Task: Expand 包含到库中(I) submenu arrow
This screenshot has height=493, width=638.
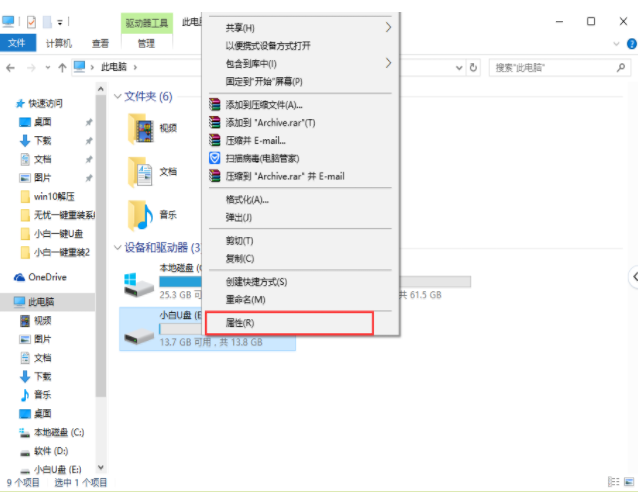Action: [x=388, y=63]
